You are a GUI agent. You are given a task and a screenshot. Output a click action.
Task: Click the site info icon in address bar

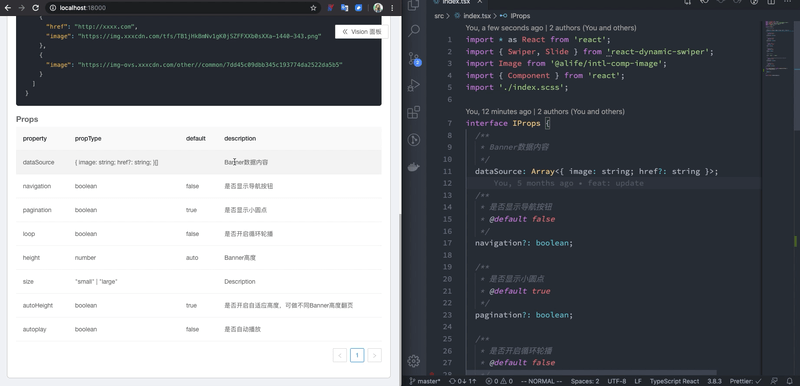tap(53, 8)
